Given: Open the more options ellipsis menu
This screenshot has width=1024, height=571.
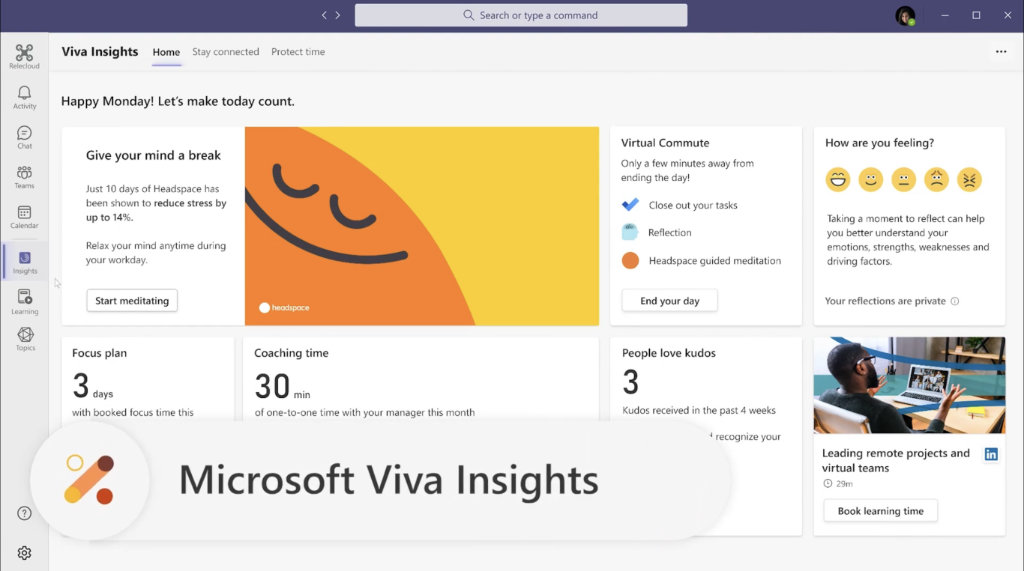Looking at the screenshot, I should point(1001,52).
